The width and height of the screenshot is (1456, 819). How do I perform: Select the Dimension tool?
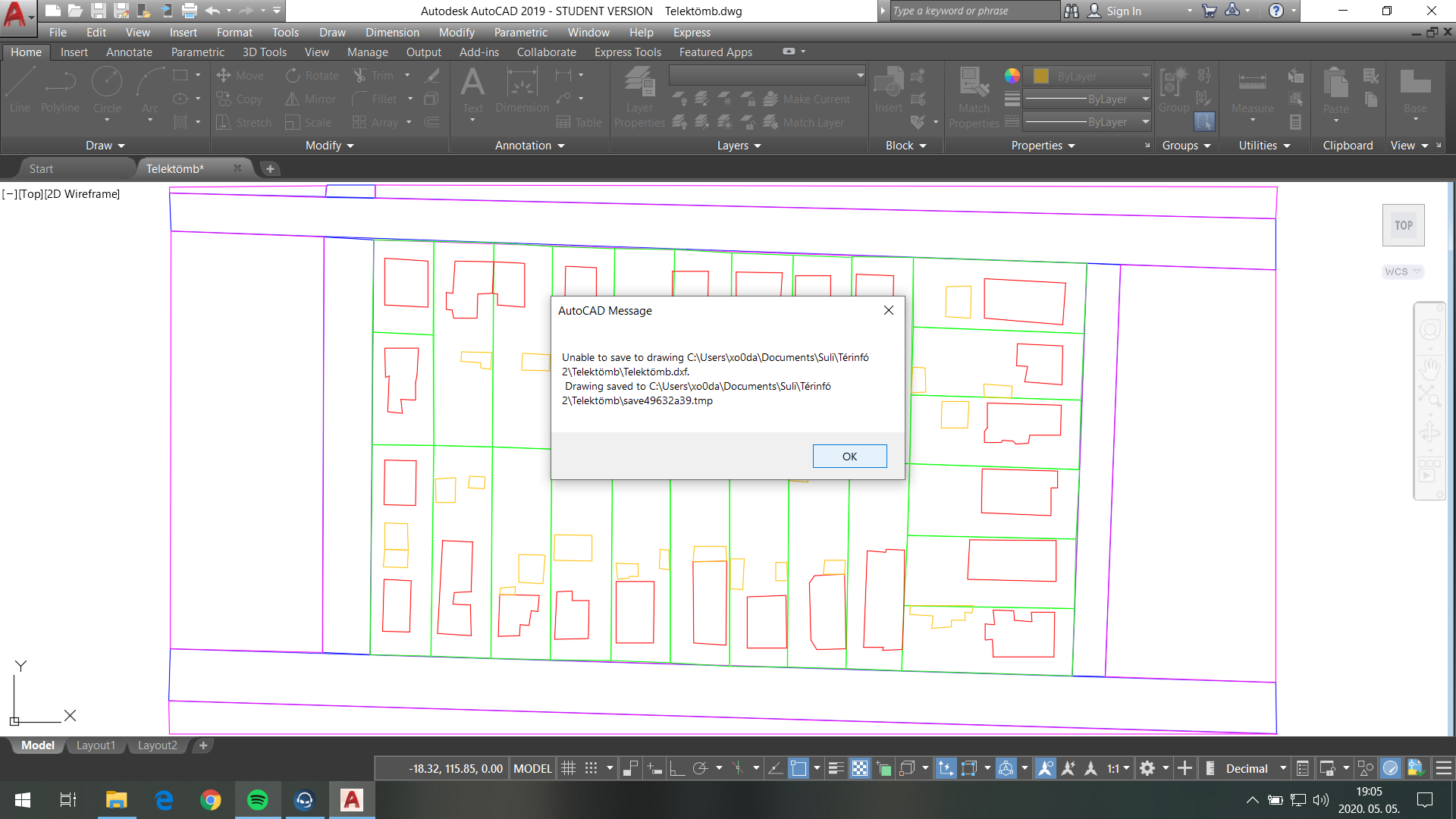coord(522,90)
